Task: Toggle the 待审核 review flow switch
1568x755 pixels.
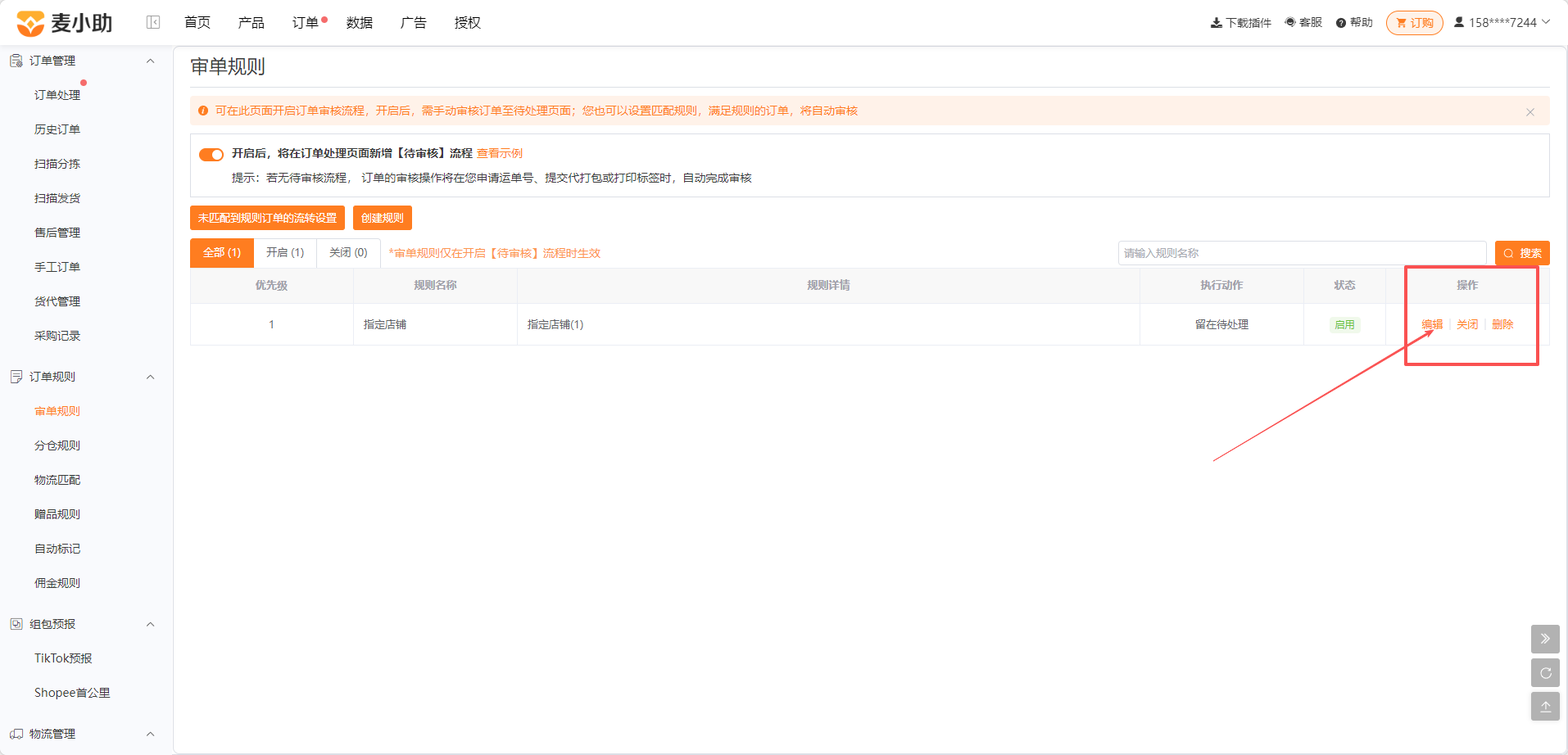Action: [211, 154]
